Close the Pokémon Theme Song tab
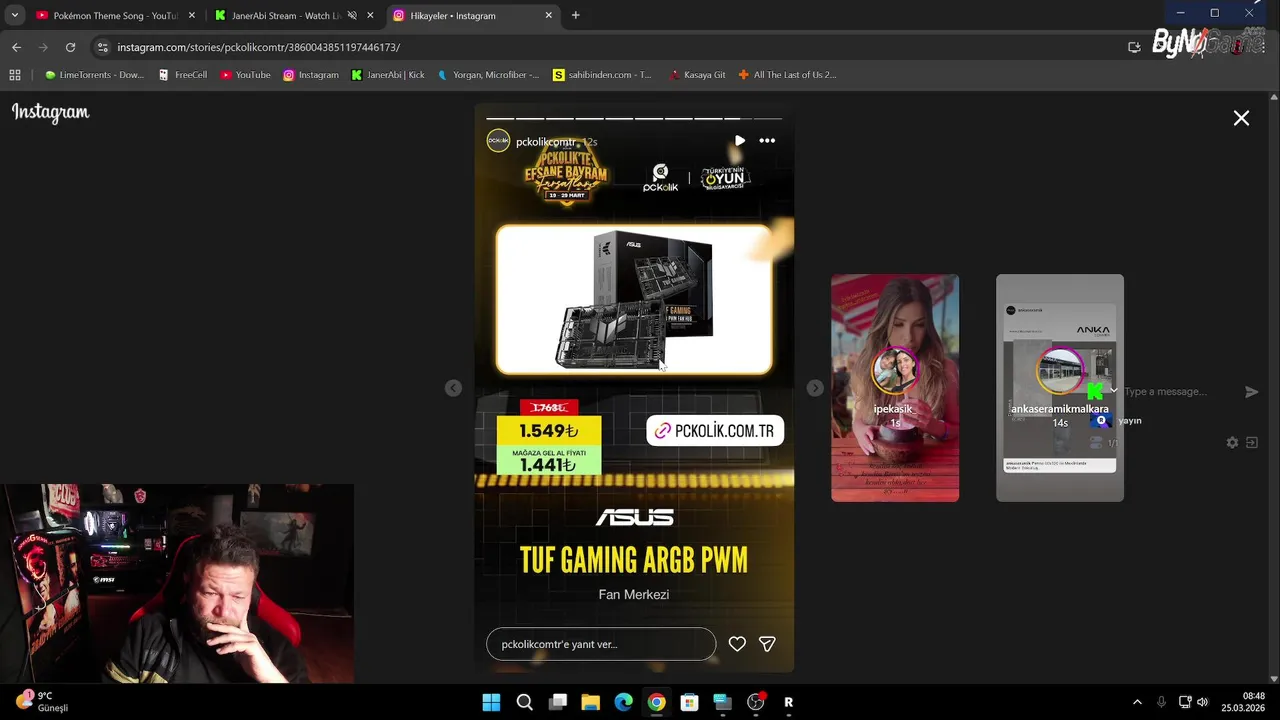The image size is (1280, 720). tap(192, 15)
